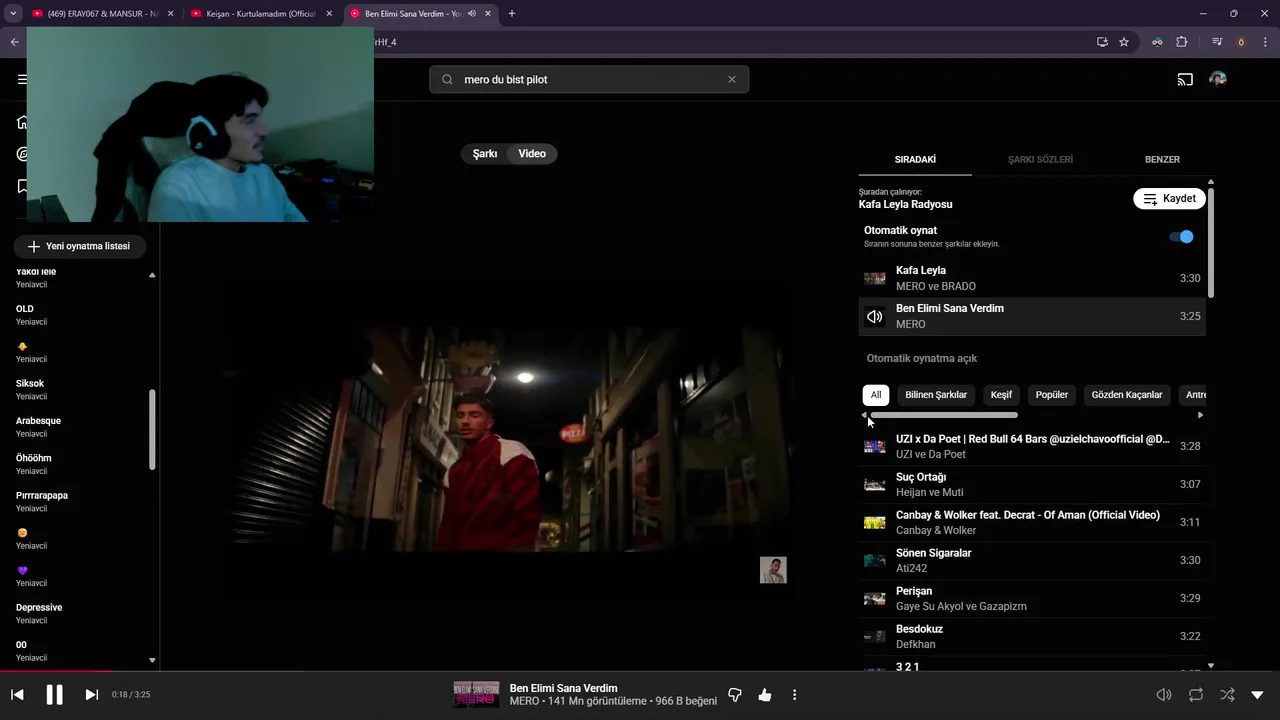The image size is (1280, 720).
Task: Like the song with thumbs up
Action: 765,695
